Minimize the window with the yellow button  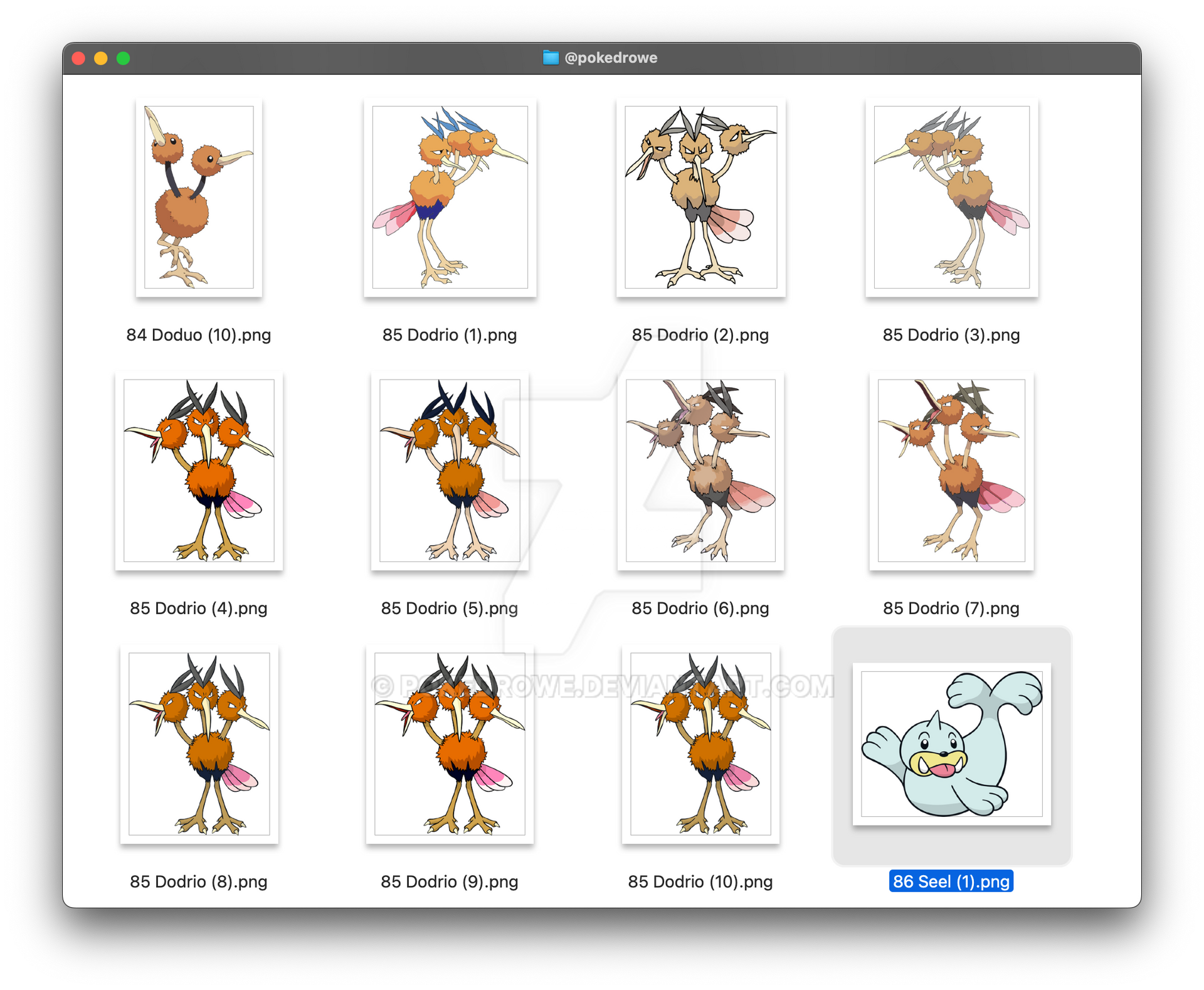click(x=101, y=58)
